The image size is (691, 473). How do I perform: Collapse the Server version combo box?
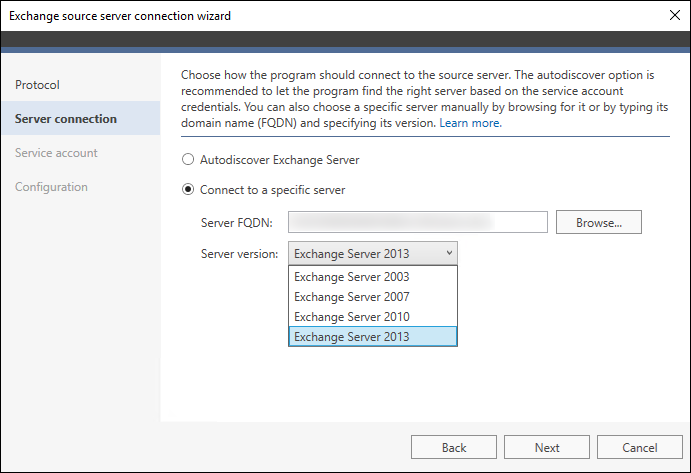373,253
